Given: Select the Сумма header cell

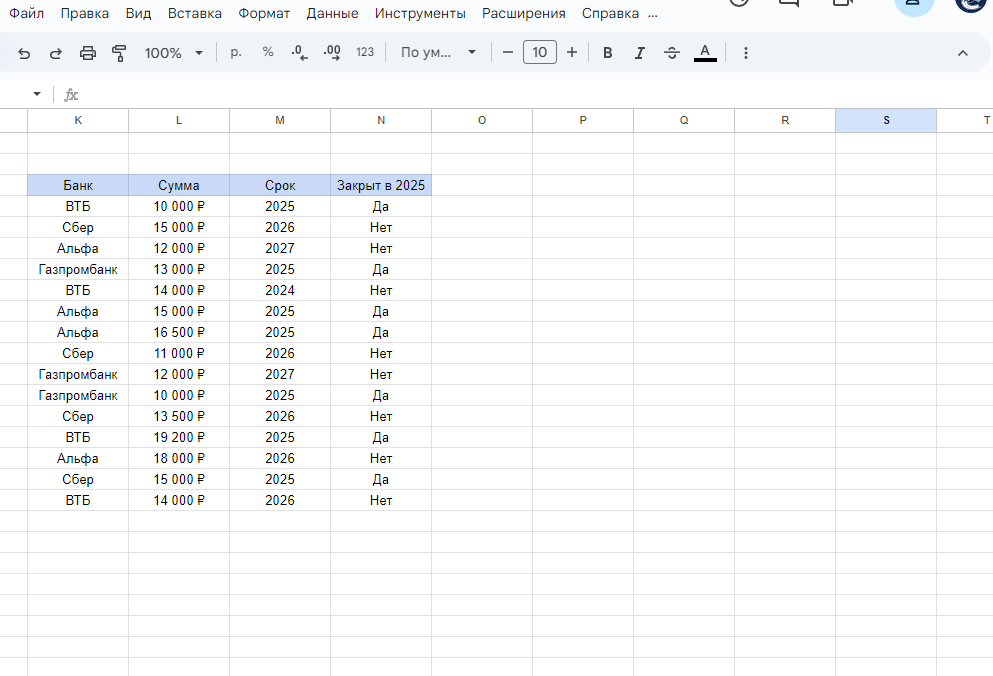Looking at the screenshot, I should (x=179, y=186).
